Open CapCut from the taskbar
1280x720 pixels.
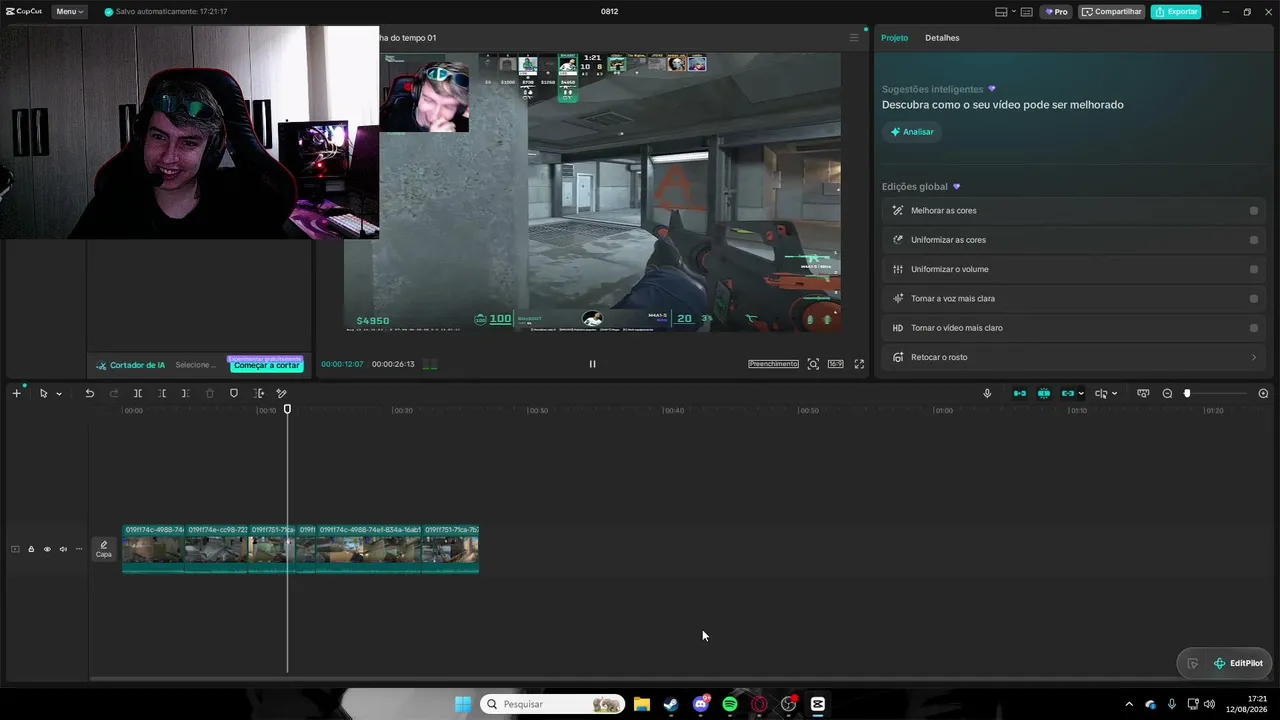[818, 704]
